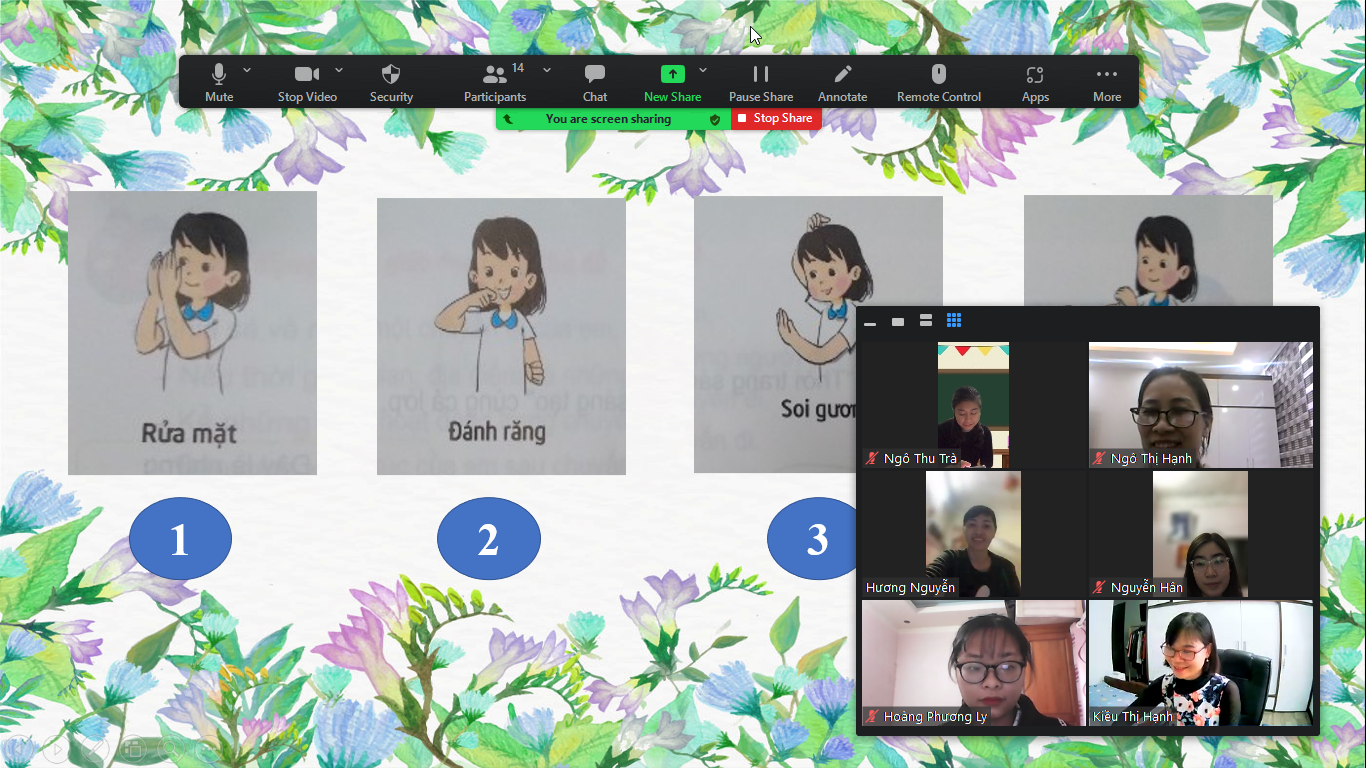Screen dimensions: 1366x768
Task: Go to next slide using play arrow
Action: pos(57,747)
